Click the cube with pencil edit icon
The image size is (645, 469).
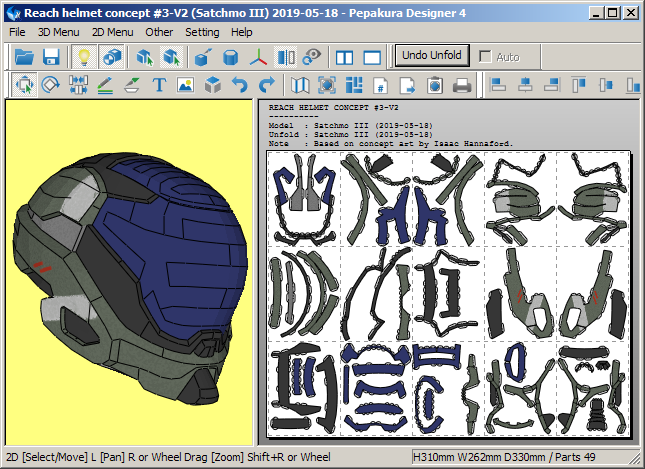click(x=203, y=57)
